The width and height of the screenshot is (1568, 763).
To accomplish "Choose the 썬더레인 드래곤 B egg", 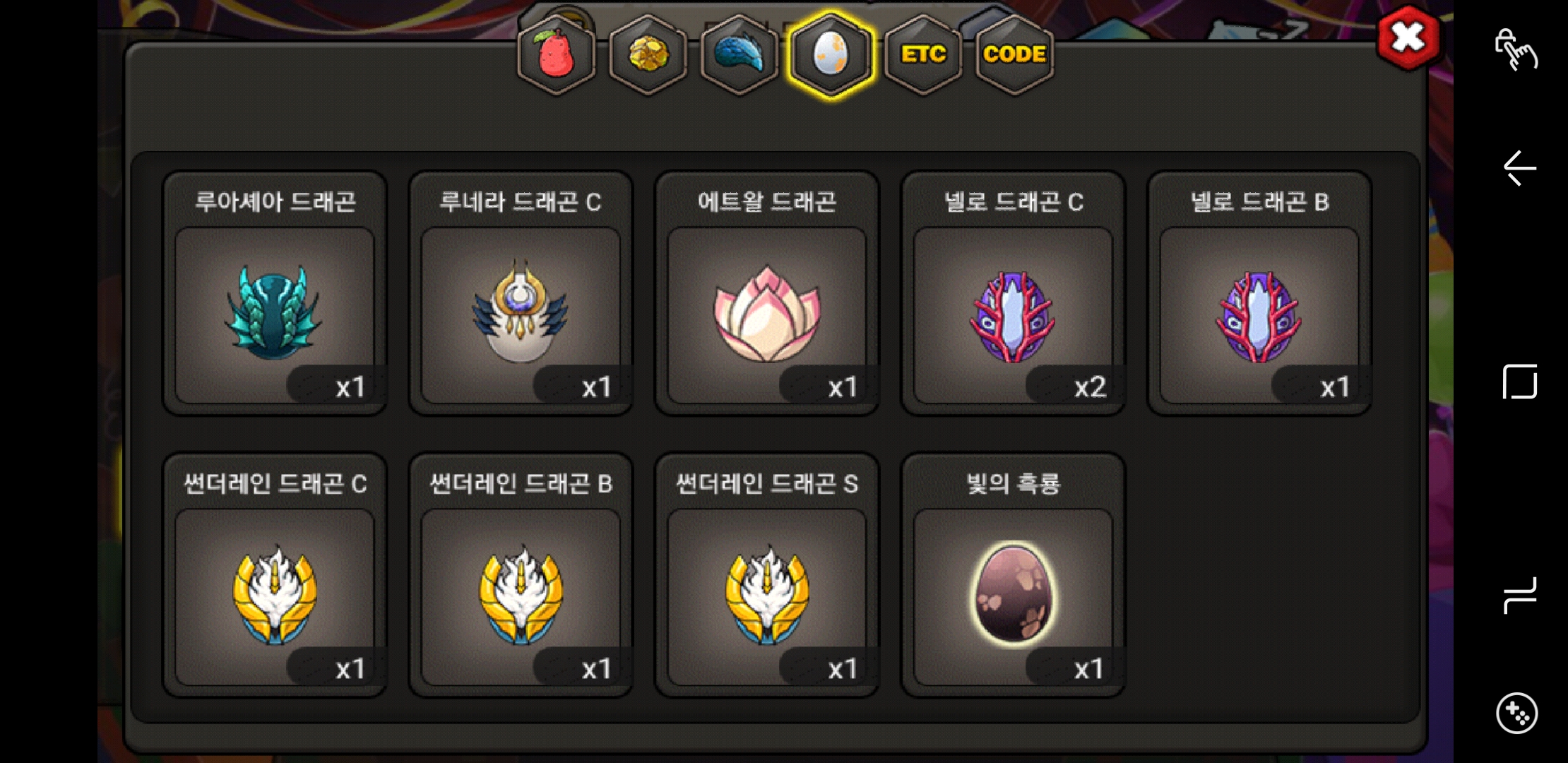I will point(521,575).
